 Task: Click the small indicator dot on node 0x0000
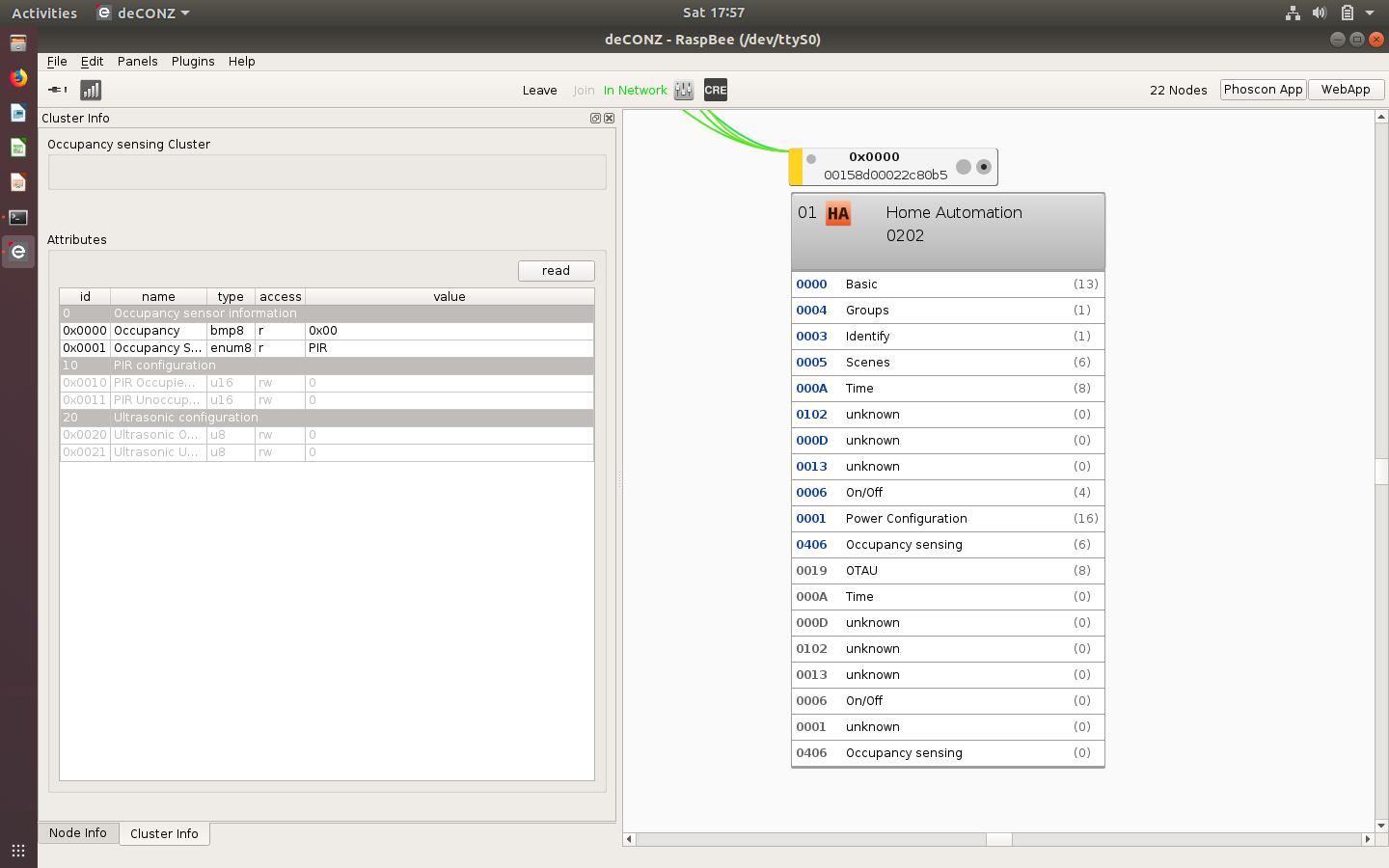[811, 159]
